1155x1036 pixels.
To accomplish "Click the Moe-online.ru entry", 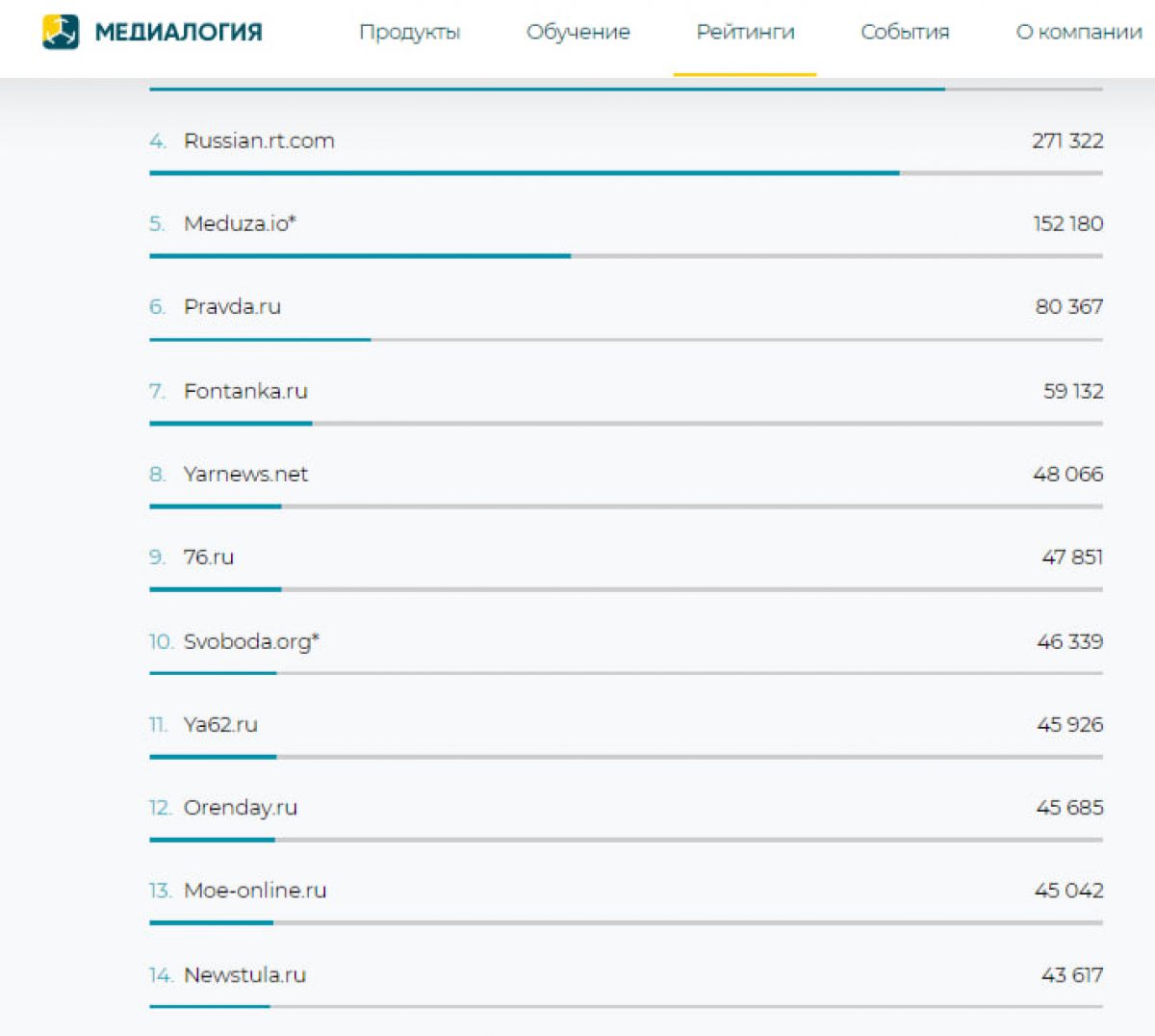I will (x=255, y=890).
